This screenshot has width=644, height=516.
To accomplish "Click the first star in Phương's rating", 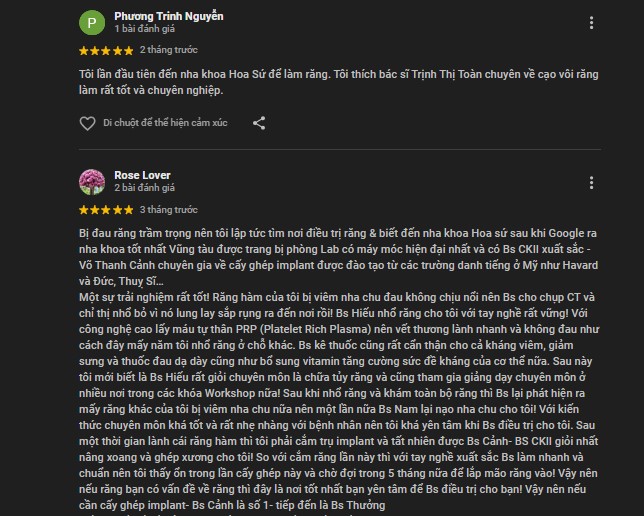I will [83, 49].
